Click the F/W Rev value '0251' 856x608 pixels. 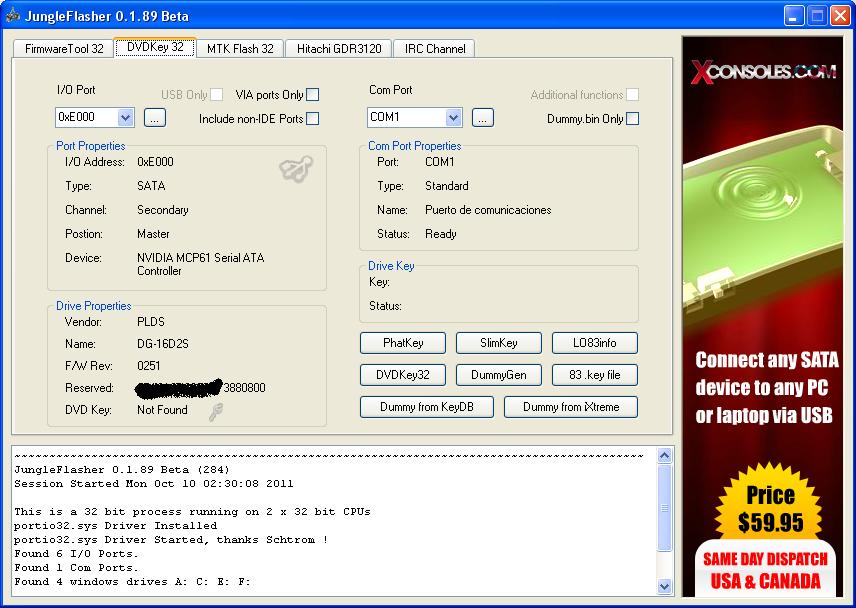(x=148, y=366)
